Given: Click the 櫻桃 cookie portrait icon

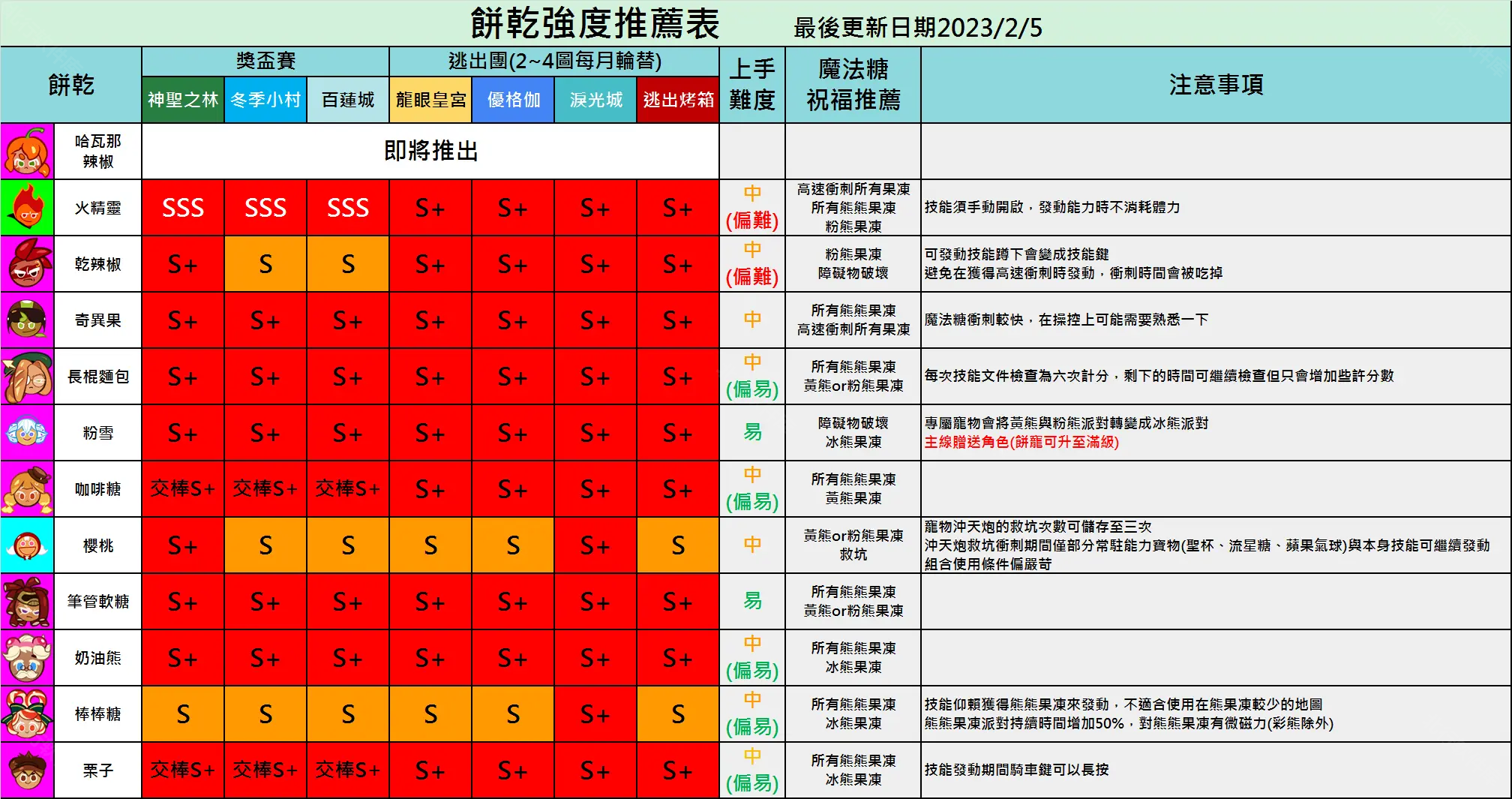Looking at the screenshot, I should 27,545.
